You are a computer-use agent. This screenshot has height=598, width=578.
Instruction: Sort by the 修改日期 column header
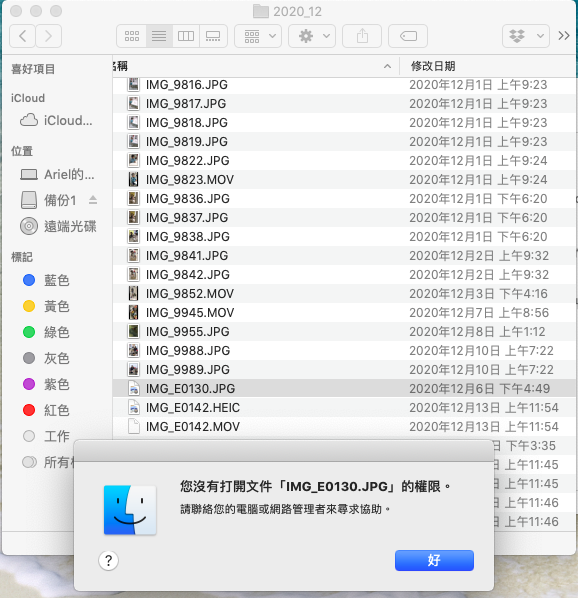pyautogui.click(x=433, y=66)
